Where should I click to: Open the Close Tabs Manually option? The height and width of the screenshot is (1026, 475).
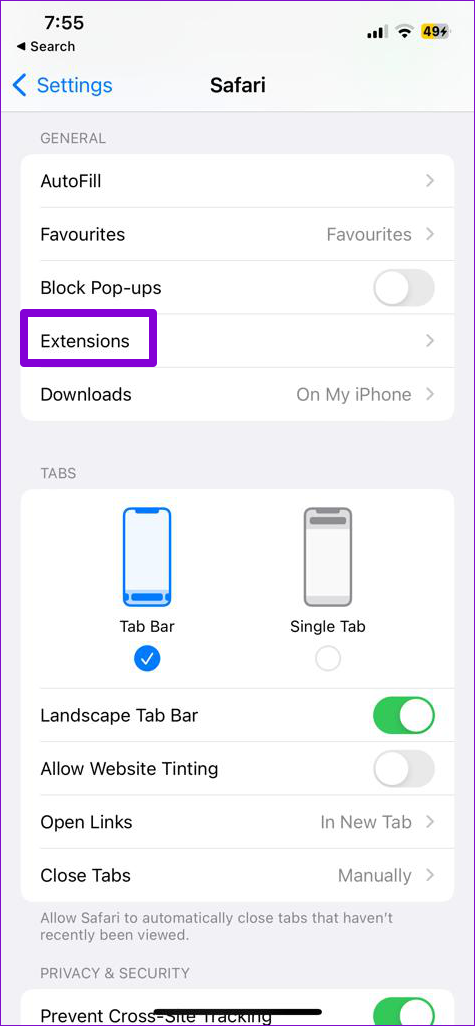[x=238, y=876]
